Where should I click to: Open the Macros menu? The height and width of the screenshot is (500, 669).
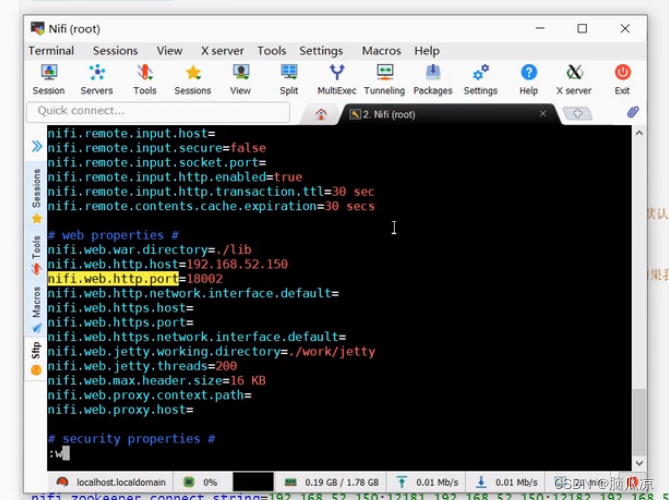click(381, 51)
